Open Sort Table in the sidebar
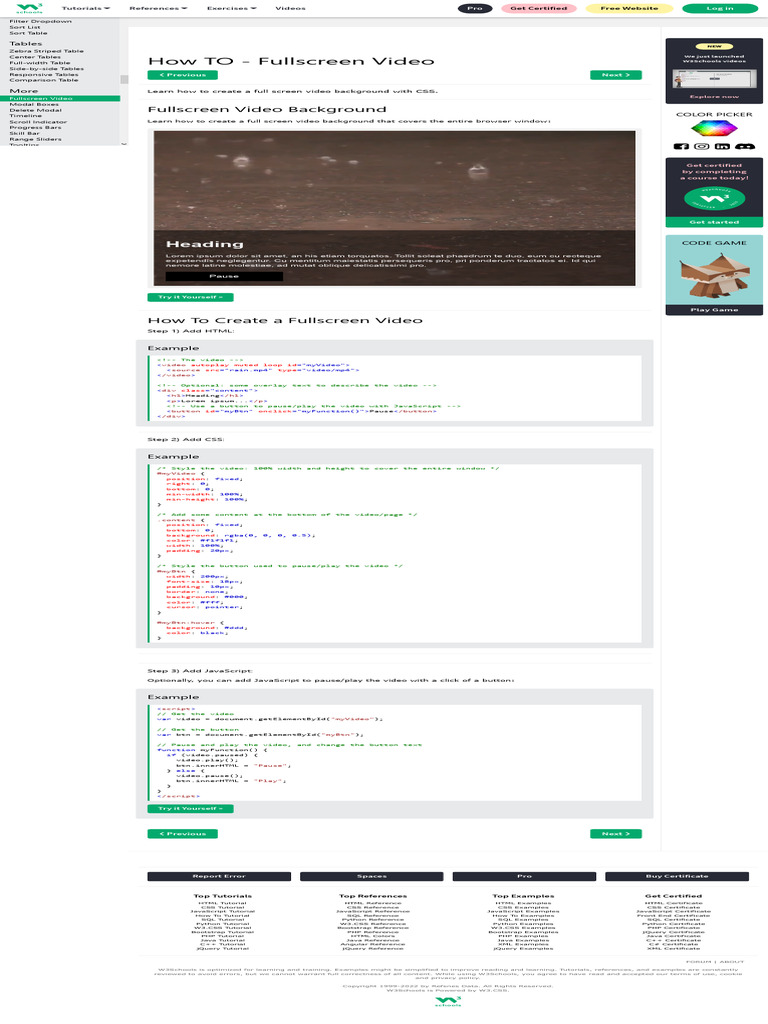The height and width of the screenshot is (1024, 768). point(28,33)
